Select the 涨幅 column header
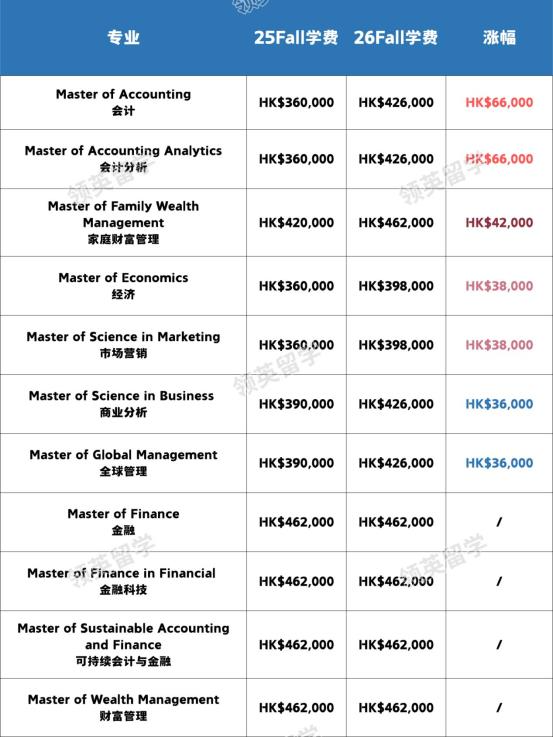This screenshot has width=553, height=737. (x=499, y=37)
